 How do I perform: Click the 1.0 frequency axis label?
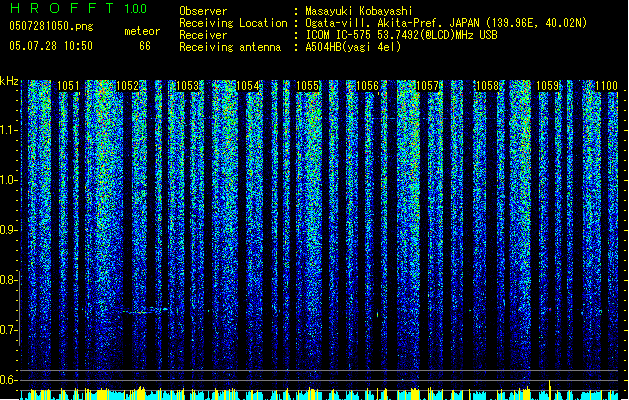click(x=9, y=180)
